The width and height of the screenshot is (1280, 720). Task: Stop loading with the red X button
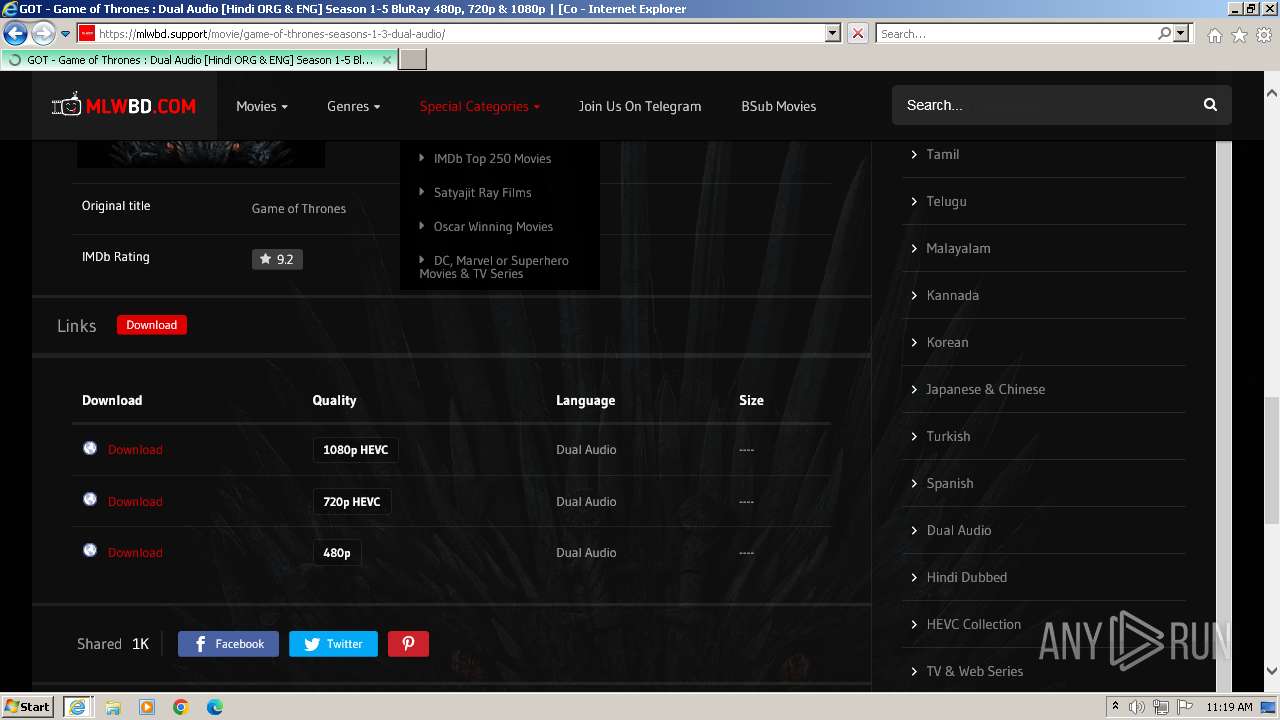[x=857, y=33]
